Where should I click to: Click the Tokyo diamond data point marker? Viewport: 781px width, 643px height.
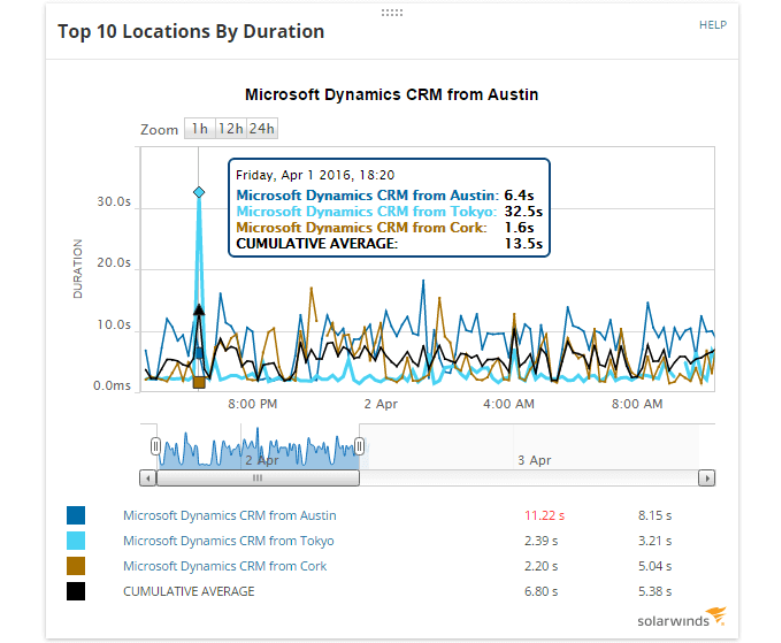[199, 192]
